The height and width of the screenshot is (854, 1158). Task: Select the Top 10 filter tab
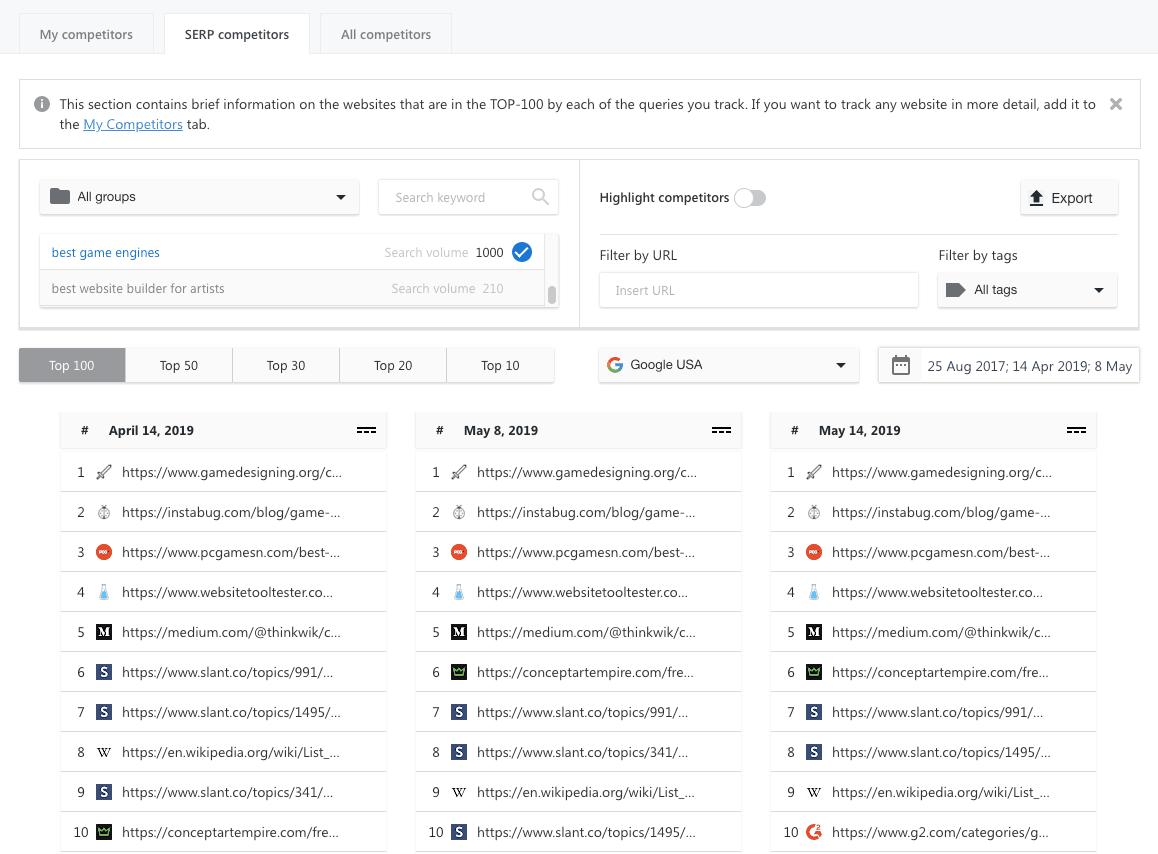tap(500, 366)
